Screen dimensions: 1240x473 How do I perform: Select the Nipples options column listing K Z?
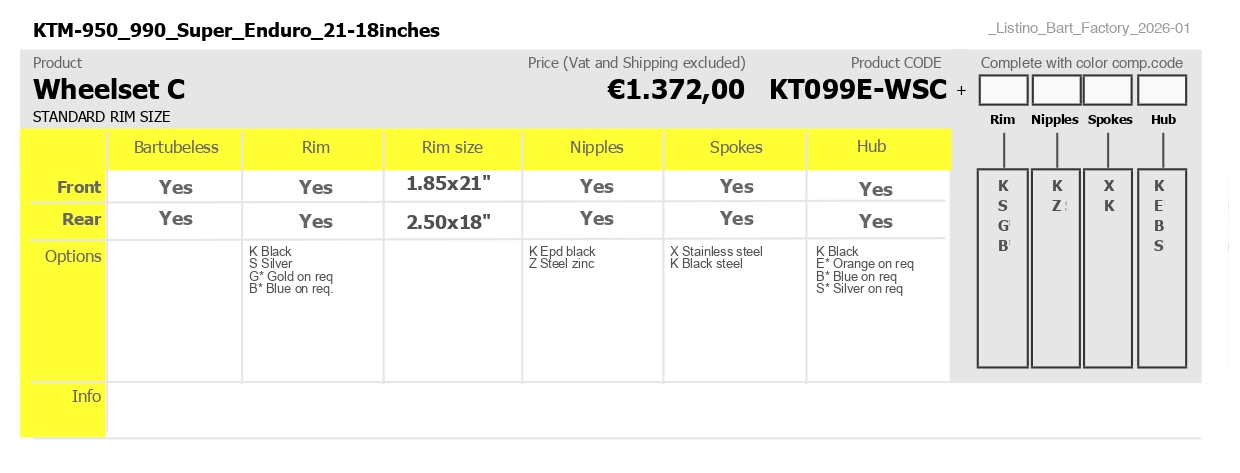pos(1056,268)
